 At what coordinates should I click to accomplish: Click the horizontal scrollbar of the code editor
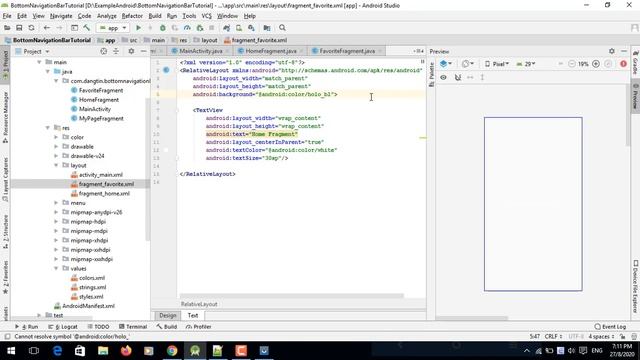[291, 296]
